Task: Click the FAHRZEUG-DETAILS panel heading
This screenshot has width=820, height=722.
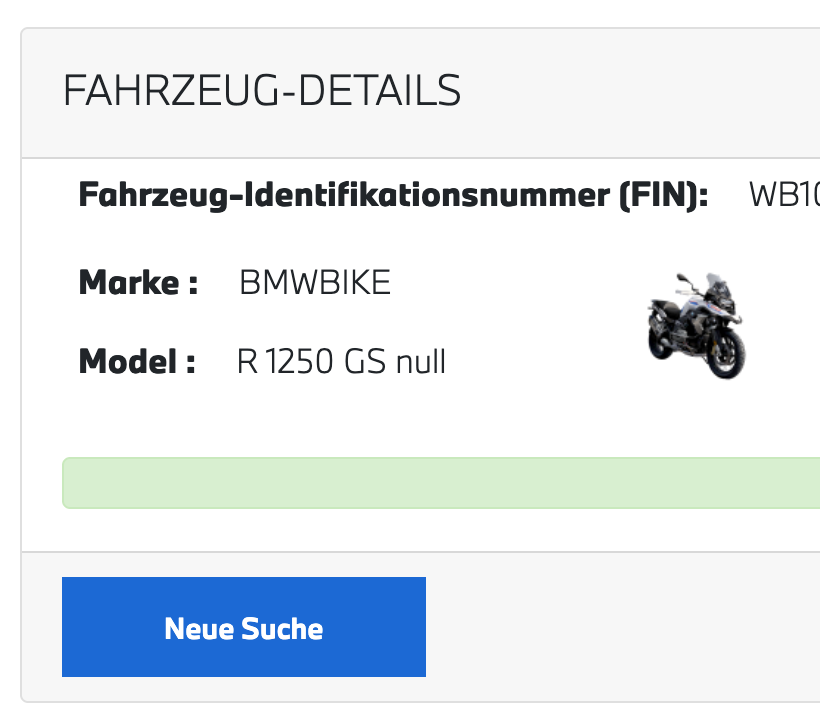Action: tap(262, 91)
